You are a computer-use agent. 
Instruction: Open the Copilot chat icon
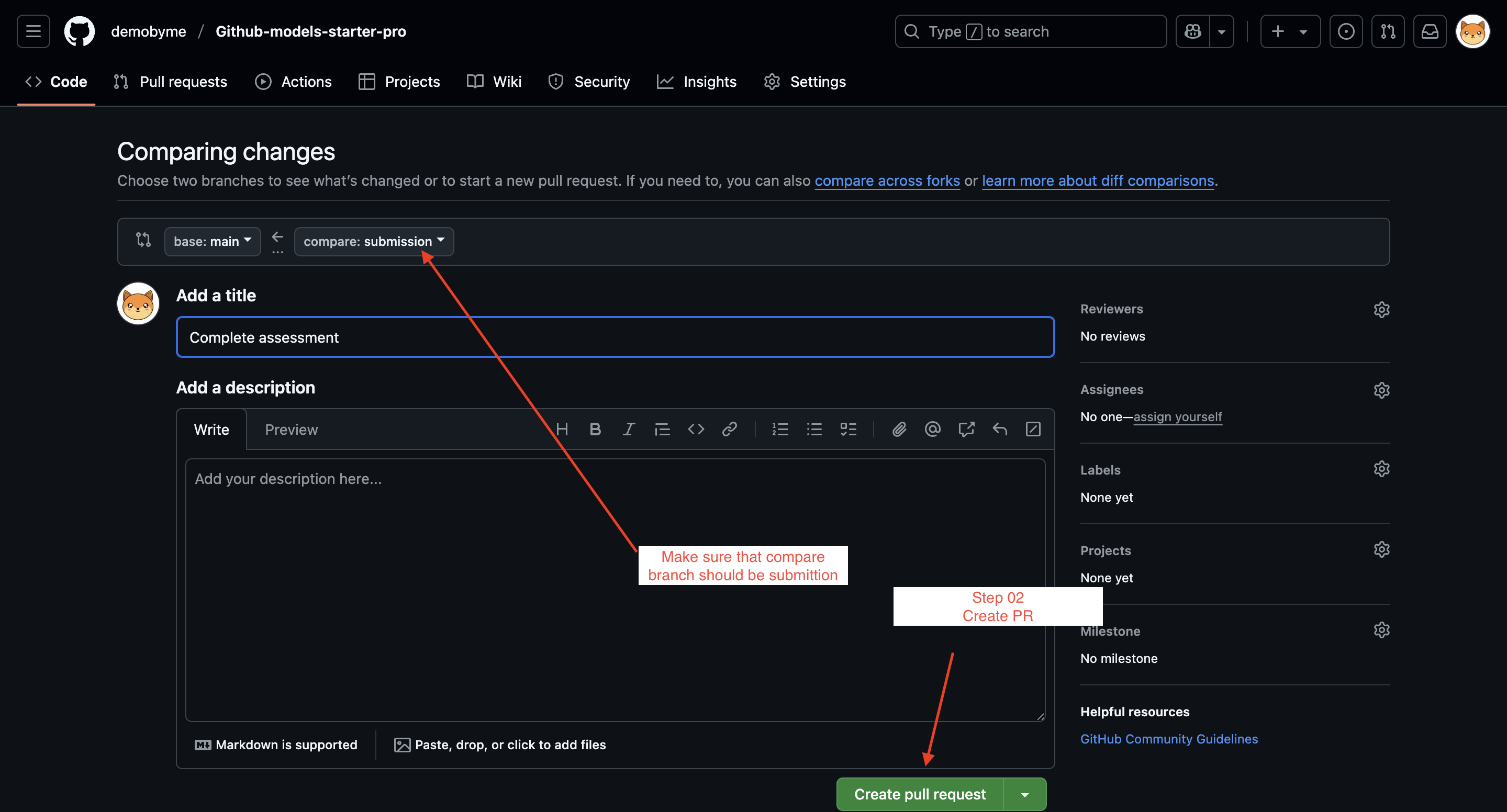(1192, 31)
